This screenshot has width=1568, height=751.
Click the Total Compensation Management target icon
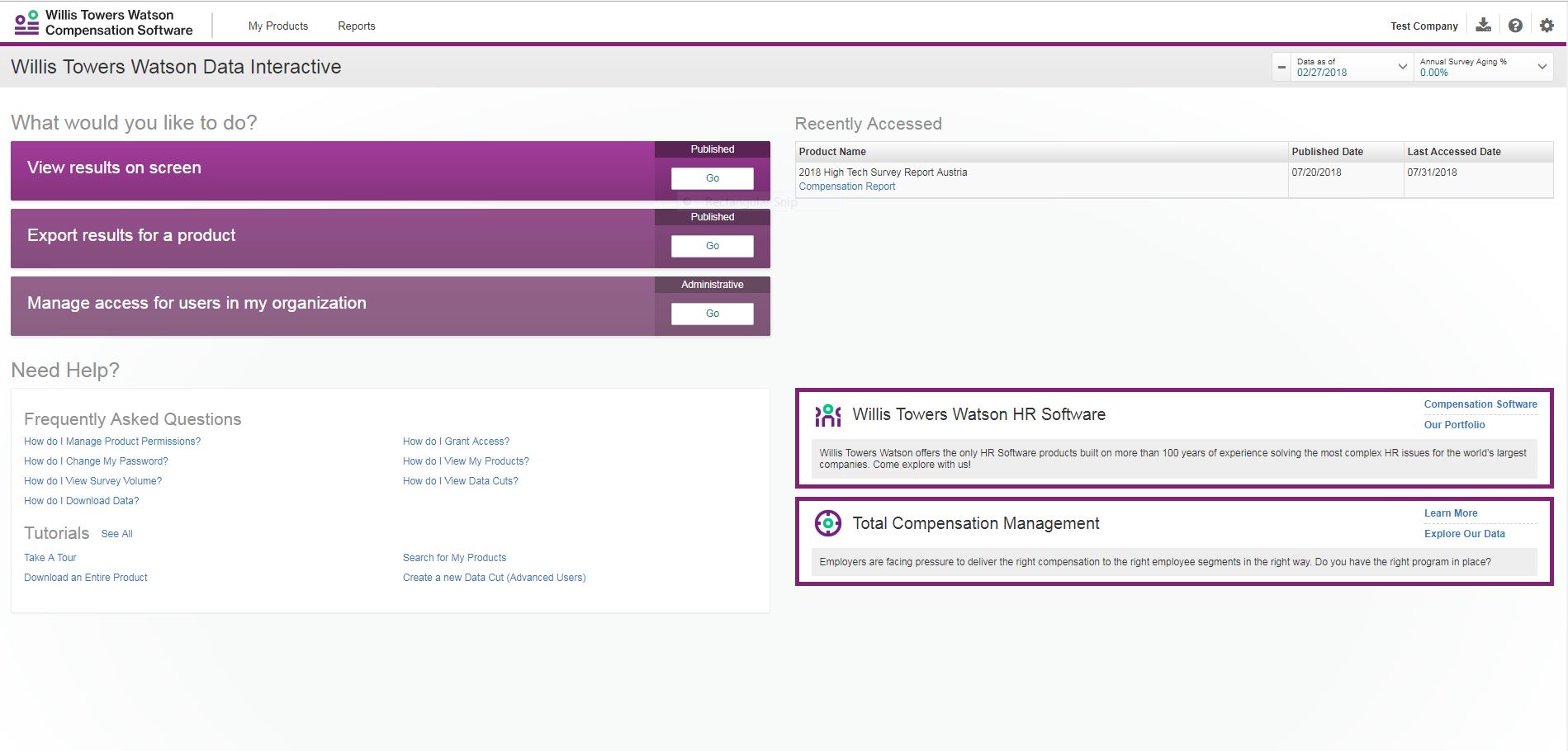tap(827, 523)
